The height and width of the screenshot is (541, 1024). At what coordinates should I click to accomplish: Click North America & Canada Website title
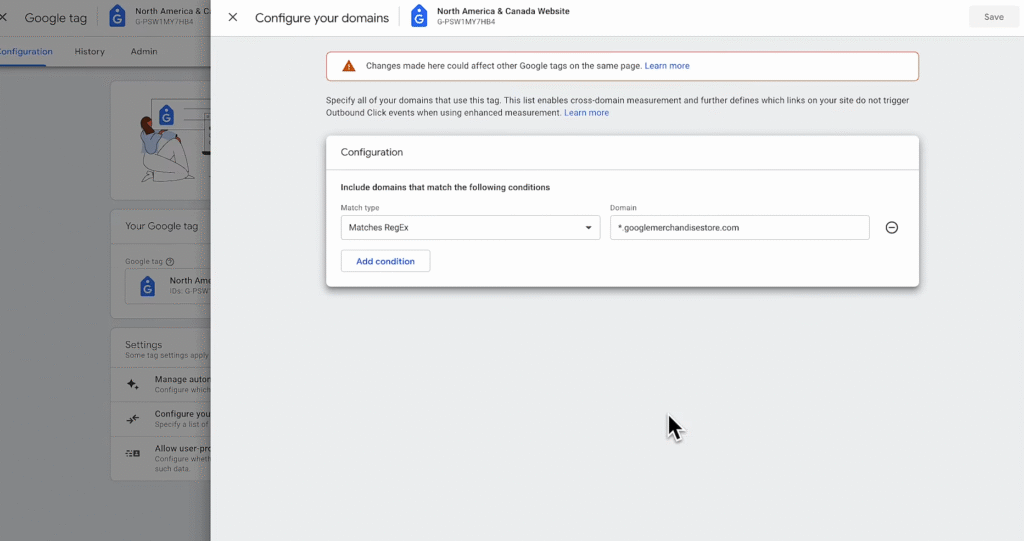tap(503, 11)
